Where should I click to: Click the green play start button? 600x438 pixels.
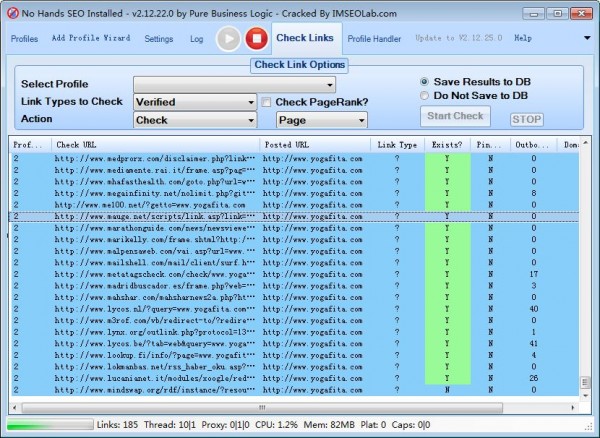coord(229,39)
